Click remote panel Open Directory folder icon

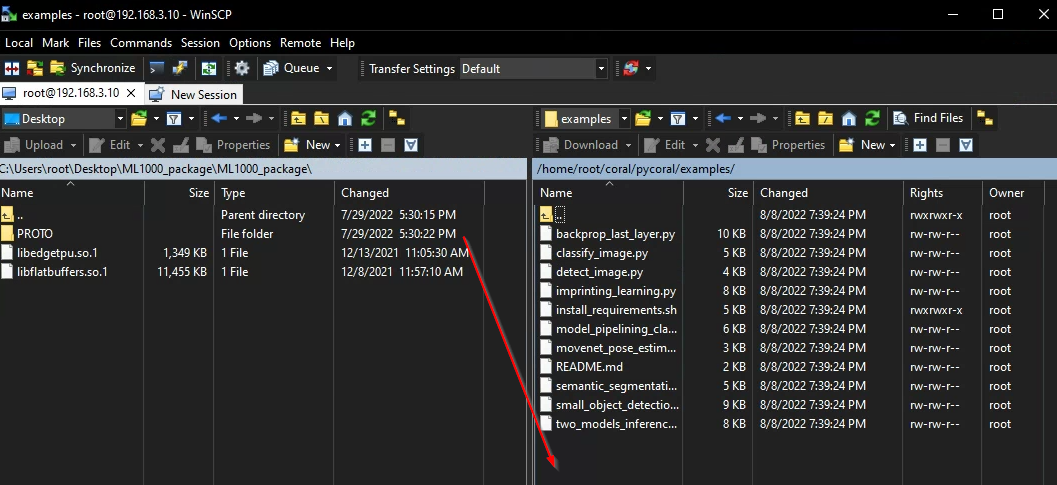tap(643, 119)
